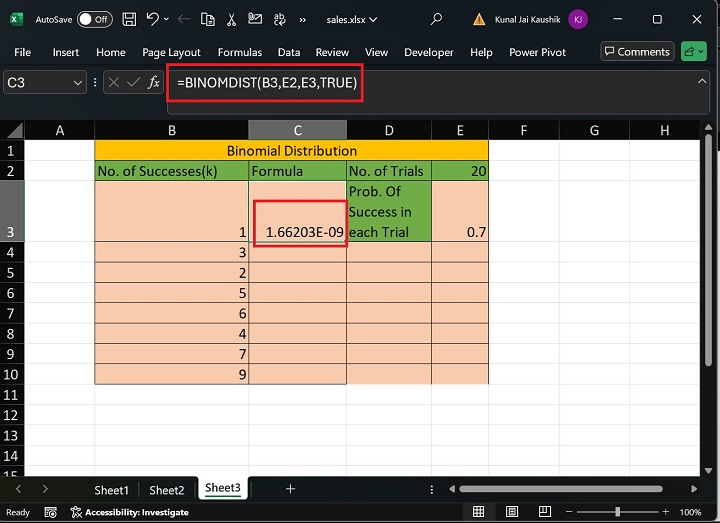720x523 pixels.
Task: Click the Search magnifier icon
Action: click(x=436, y=19)
